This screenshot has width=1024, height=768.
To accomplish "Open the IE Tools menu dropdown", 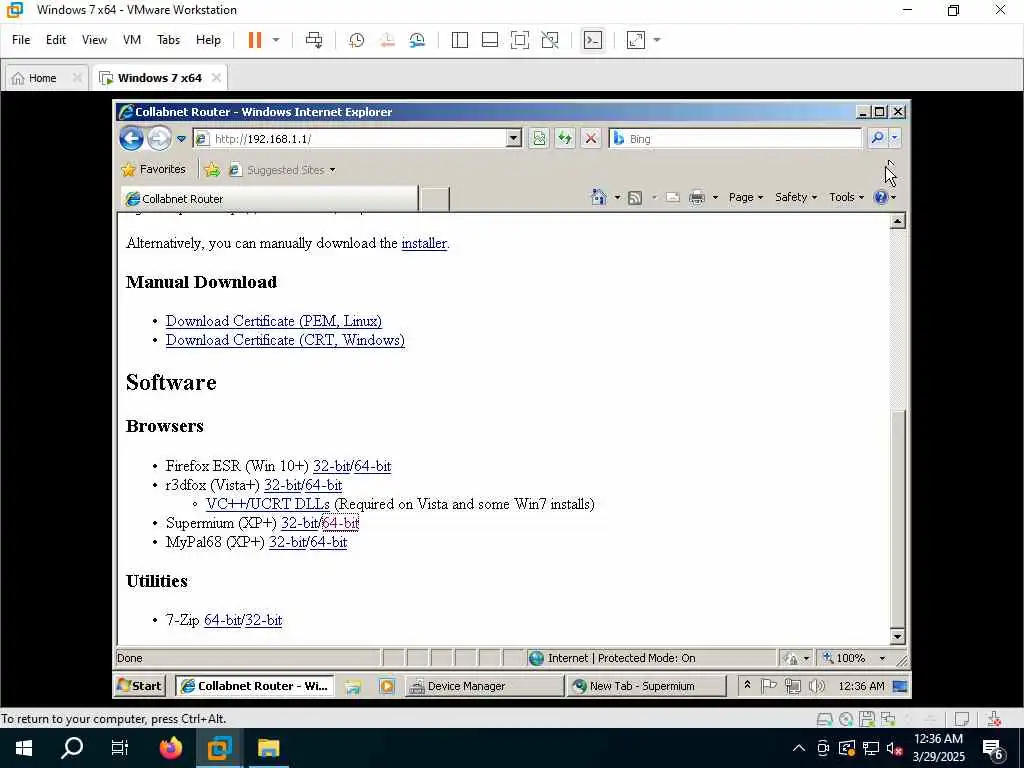I will [x=846, y=197].
